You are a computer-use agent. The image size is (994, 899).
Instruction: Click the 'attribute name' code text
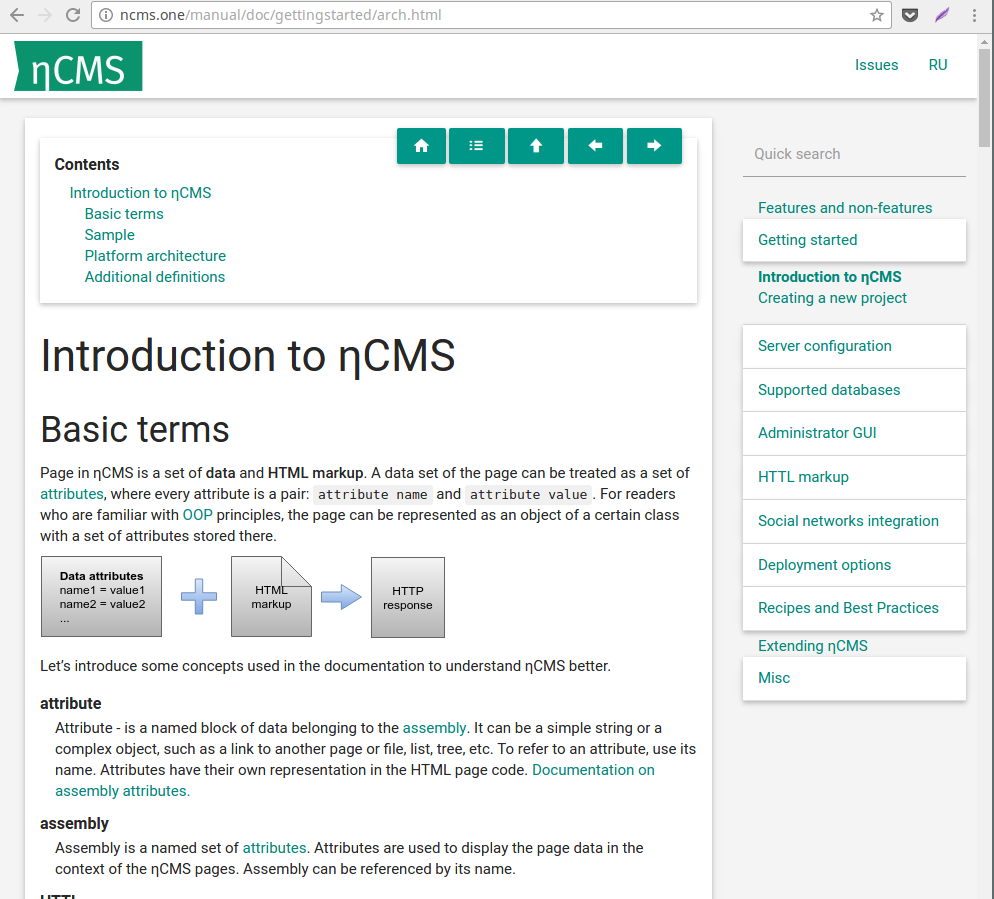tap(372, 495)
